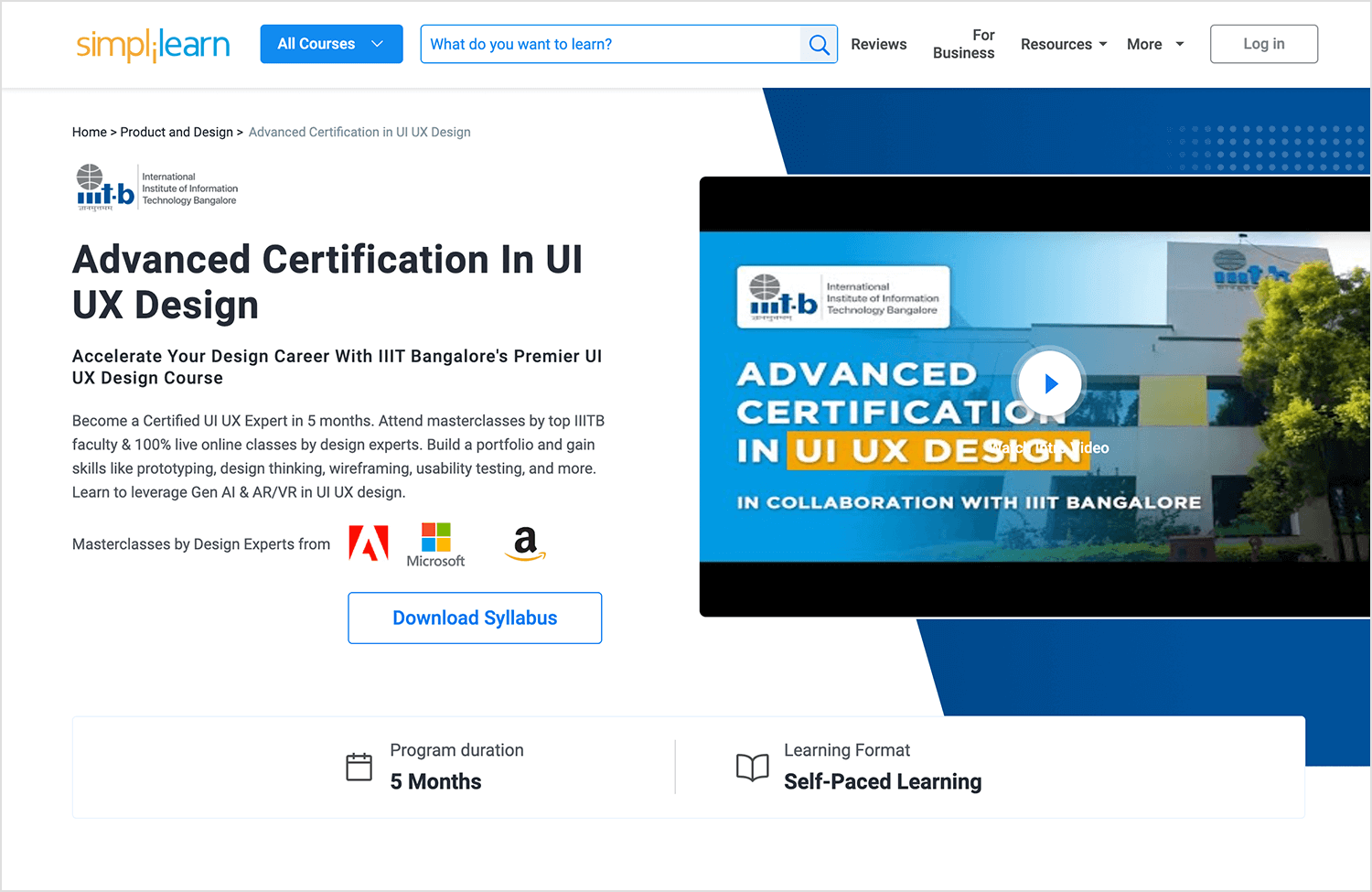
Task: Open the Reviews page
Action: [x=878, y=44]
